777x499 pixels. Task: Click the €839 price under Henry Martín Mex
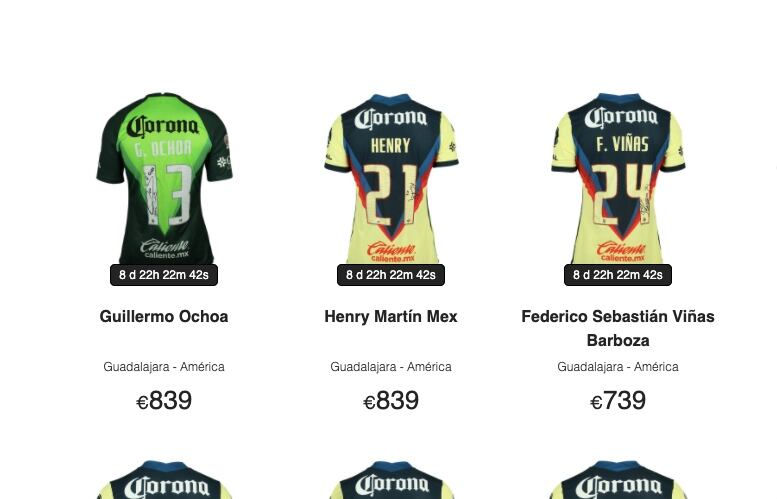pos(391,400)
